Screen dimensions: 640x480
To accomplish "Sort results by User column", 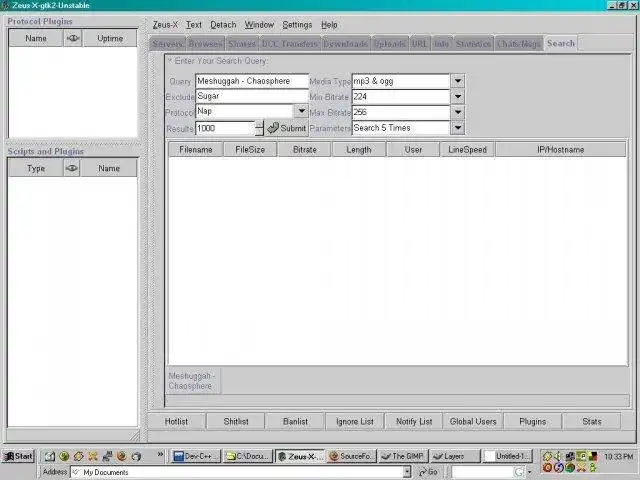I will click(x=413, y=150).
